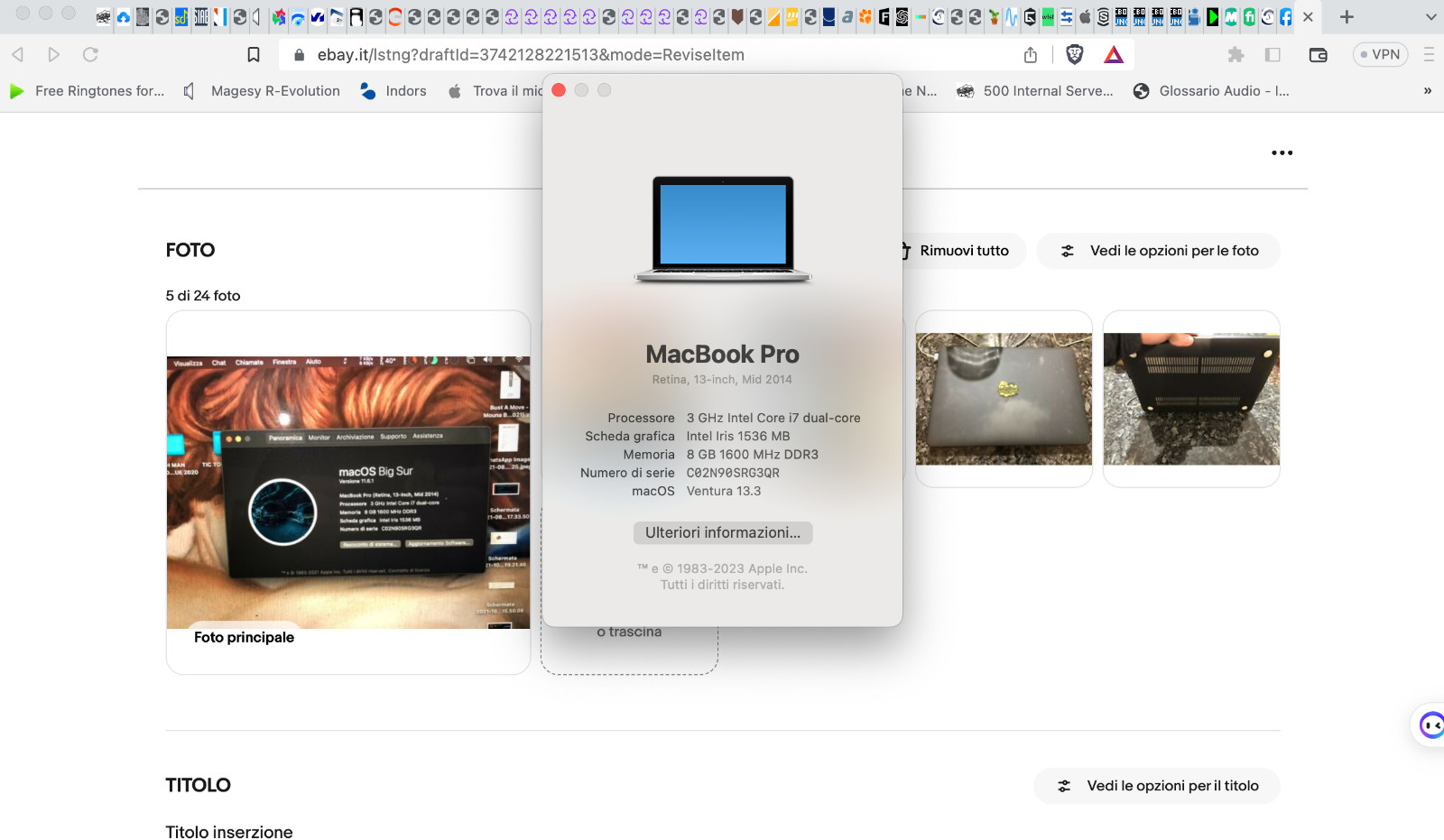1444x840 pixels.
Task: Open the Magesy R-Evolution bookmark
Action: 262,91
